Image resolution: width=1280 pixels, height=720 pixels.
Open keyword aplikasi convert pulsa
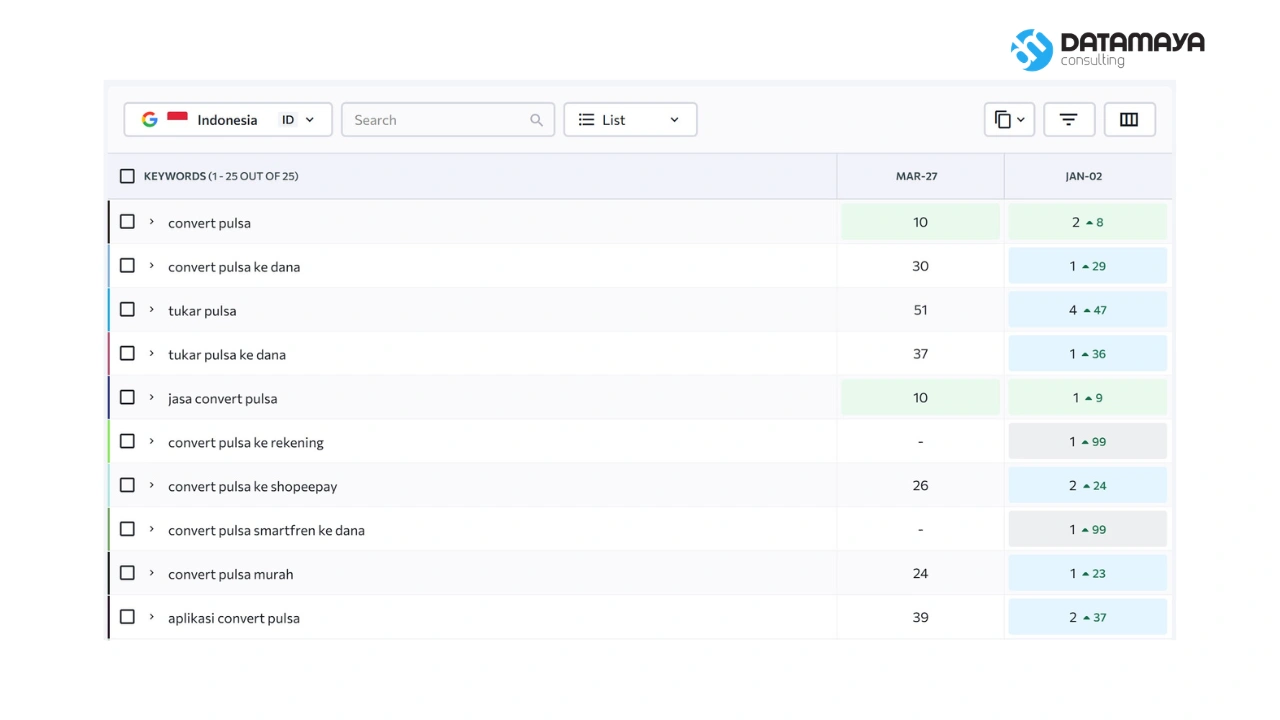[x=234, y=618]
